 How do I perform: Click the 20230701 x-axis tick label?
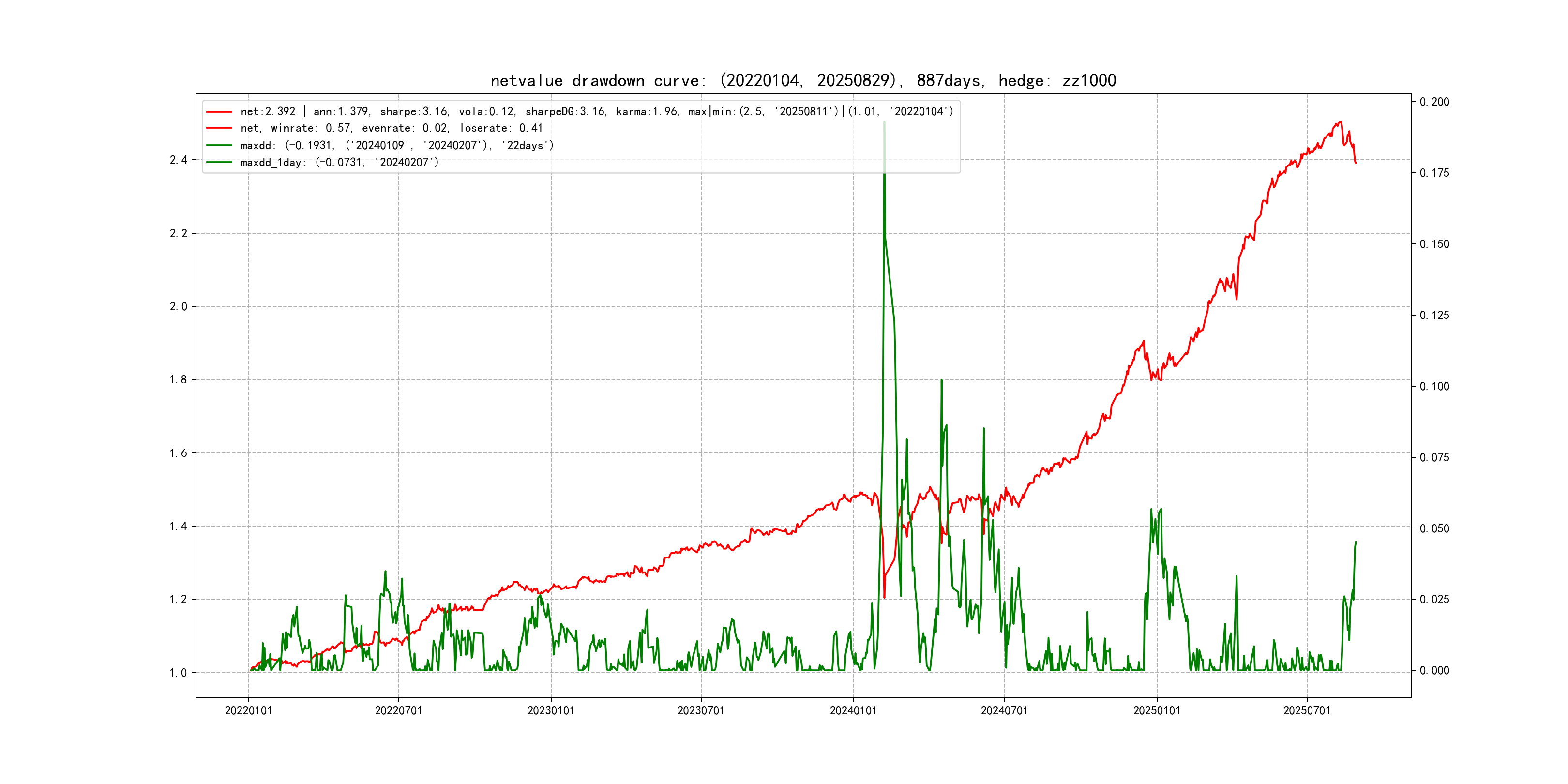tap(701, 710)
